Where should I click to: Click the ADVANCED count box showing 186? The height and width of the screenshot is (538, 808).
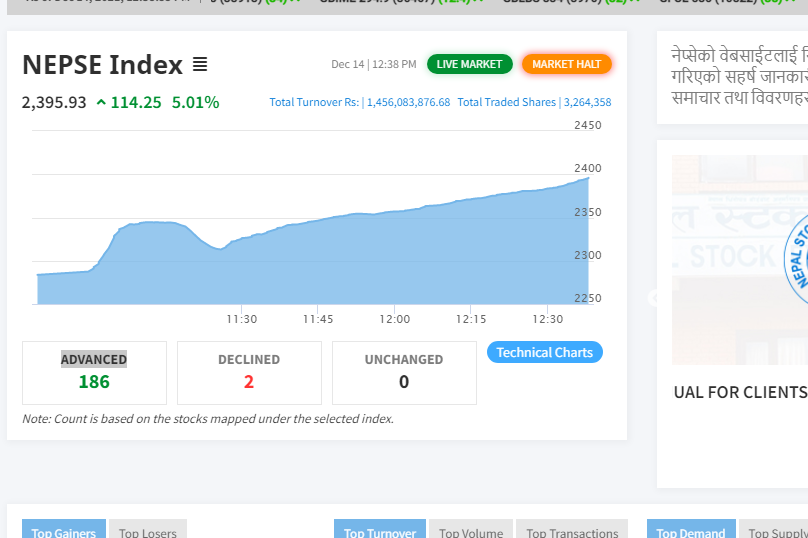click(x=94, y=373)
